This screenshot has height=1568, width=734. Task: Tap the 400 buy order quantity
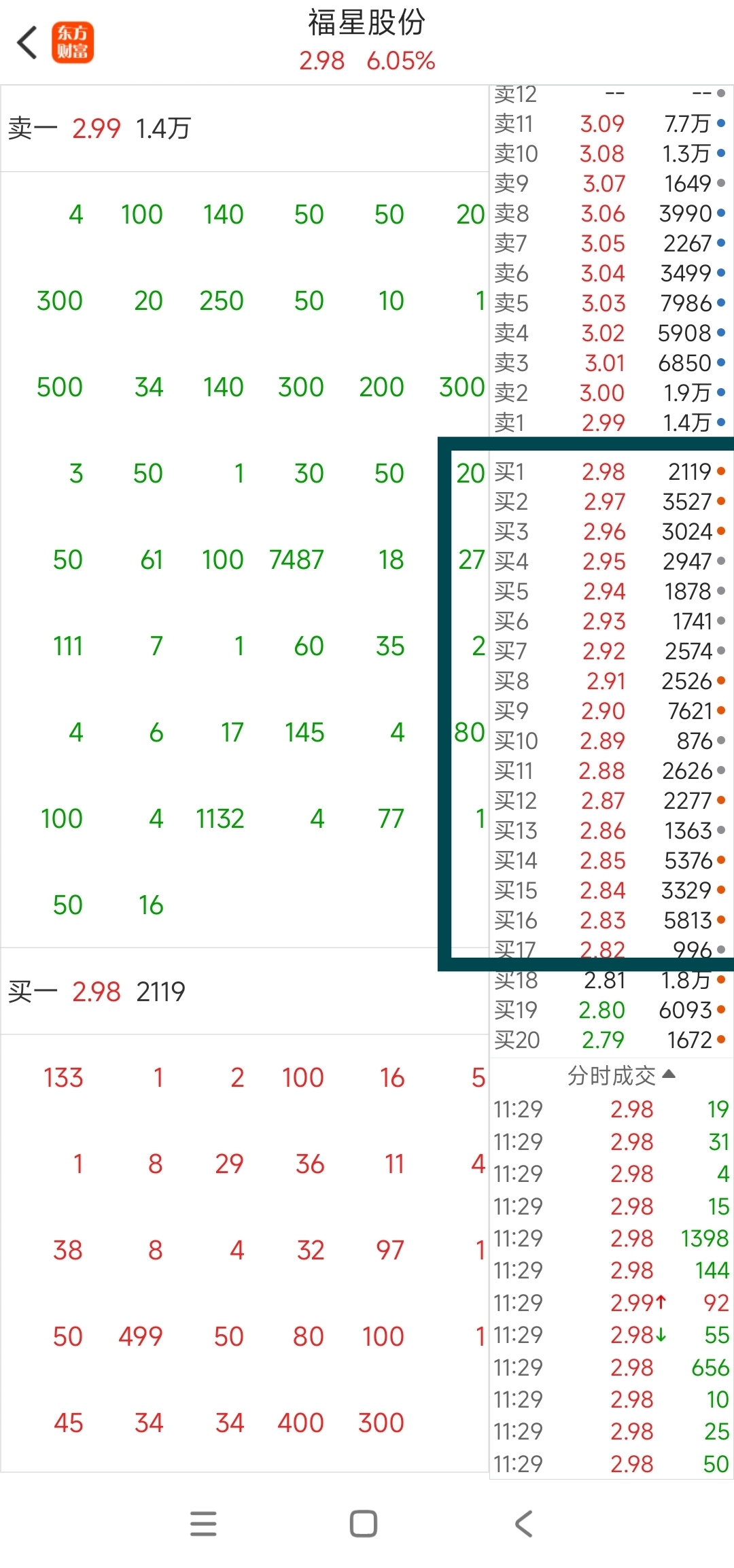pyautogui.click(x=300, y=1423)
